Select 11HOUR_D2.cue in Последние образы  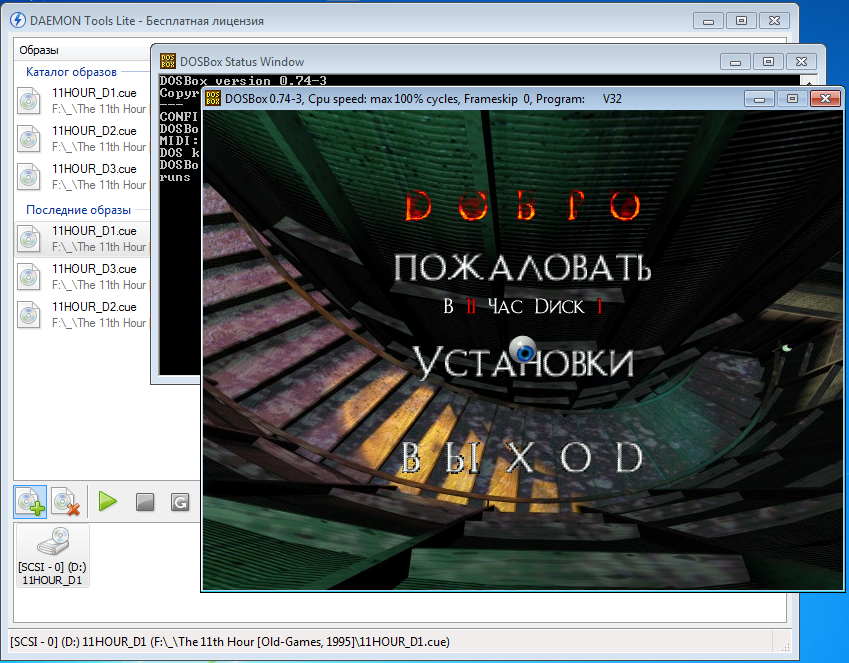tap(82, 315)
